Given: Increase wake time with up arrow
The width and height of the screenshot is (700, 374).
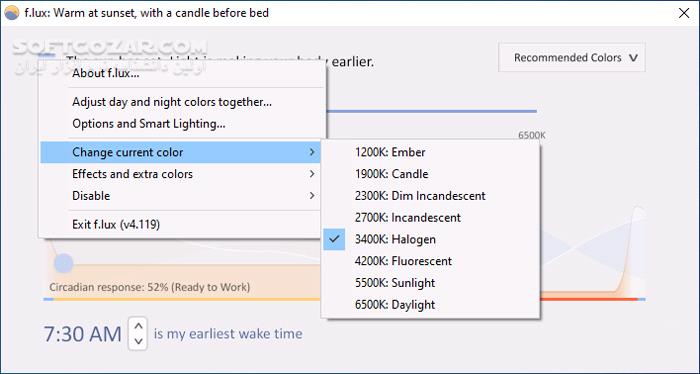Looking at the screenshot, I should coord(138,326).
